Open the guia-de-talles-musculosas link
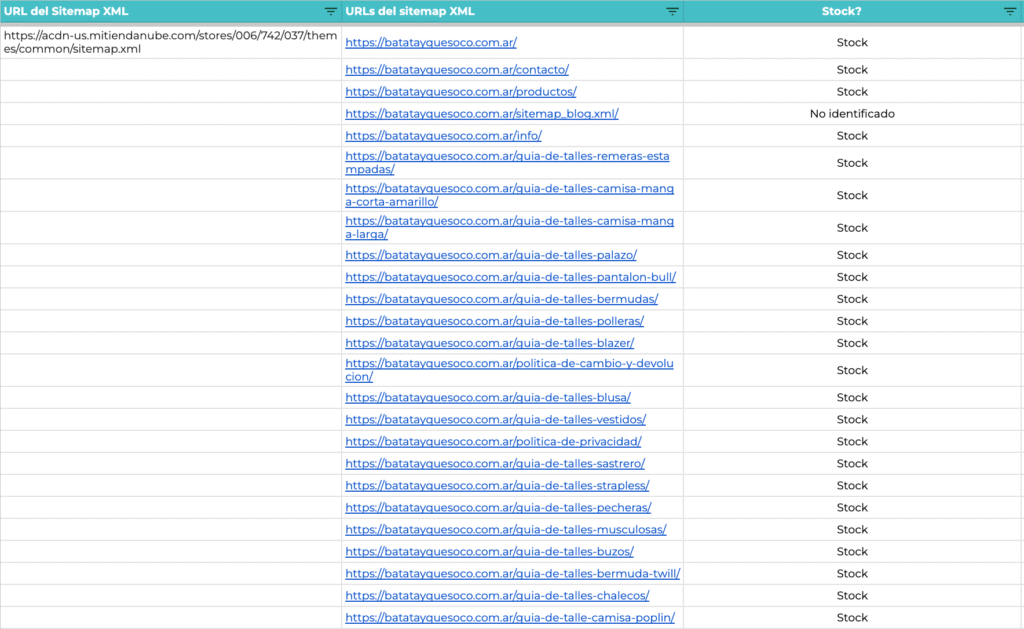This screenshot has height=629, width=1024. click(x=506, y=530)
